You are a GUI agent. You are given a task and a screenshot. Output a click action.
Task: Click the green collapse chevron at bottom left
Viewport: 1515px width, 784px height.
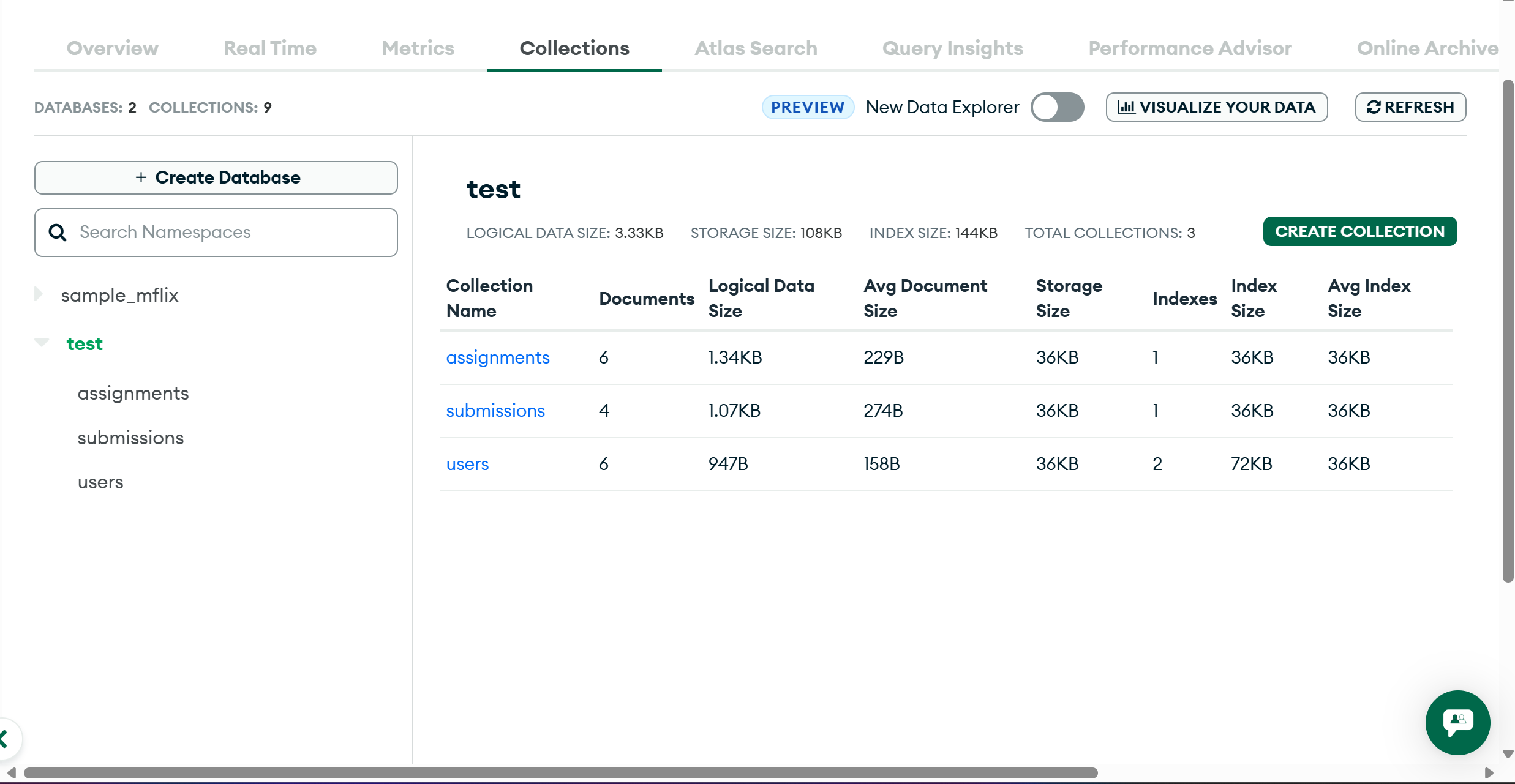[x=5, y=739]
